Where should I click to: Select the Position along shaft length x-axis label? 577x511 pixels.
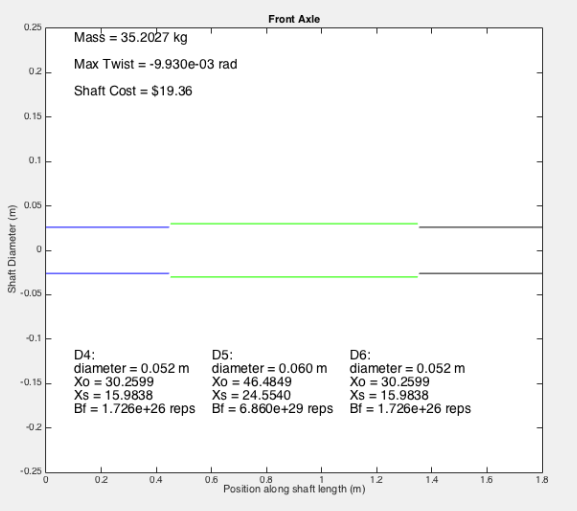[x=294, y=489]
